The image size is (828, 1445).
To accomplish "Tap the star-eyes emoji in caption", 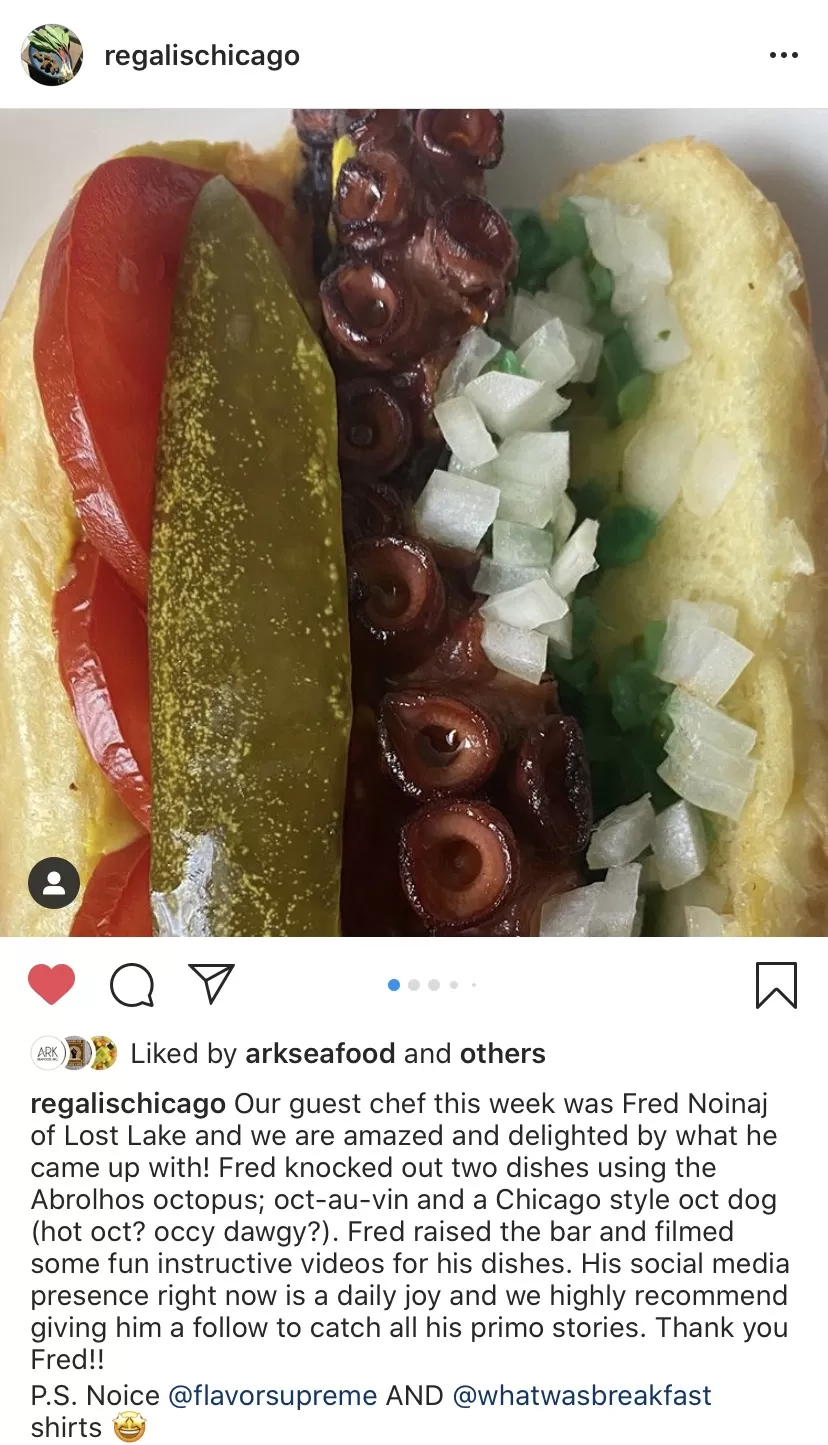I will pos(129,1427).
